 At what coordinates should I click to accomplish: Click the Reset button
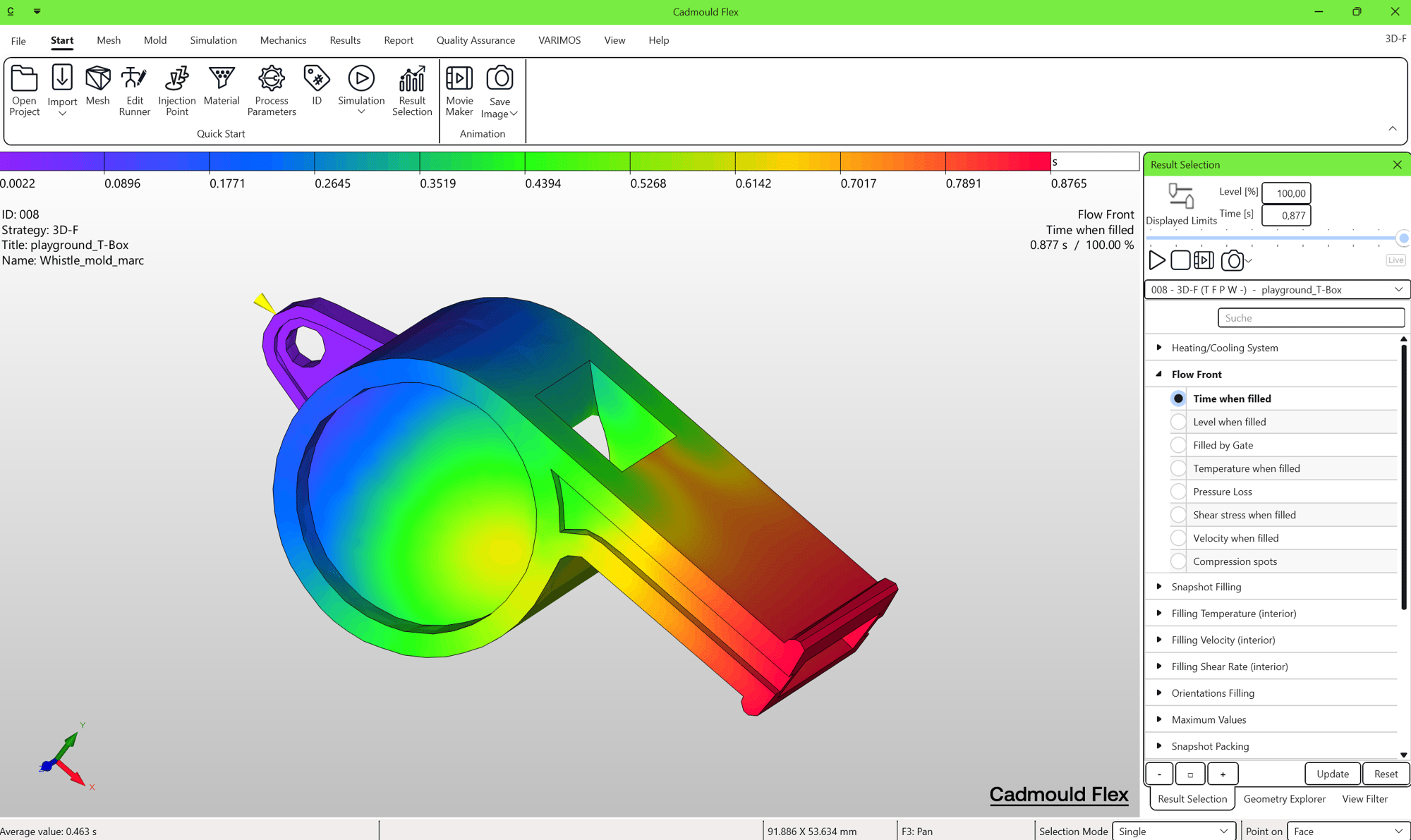point(1385,774)
